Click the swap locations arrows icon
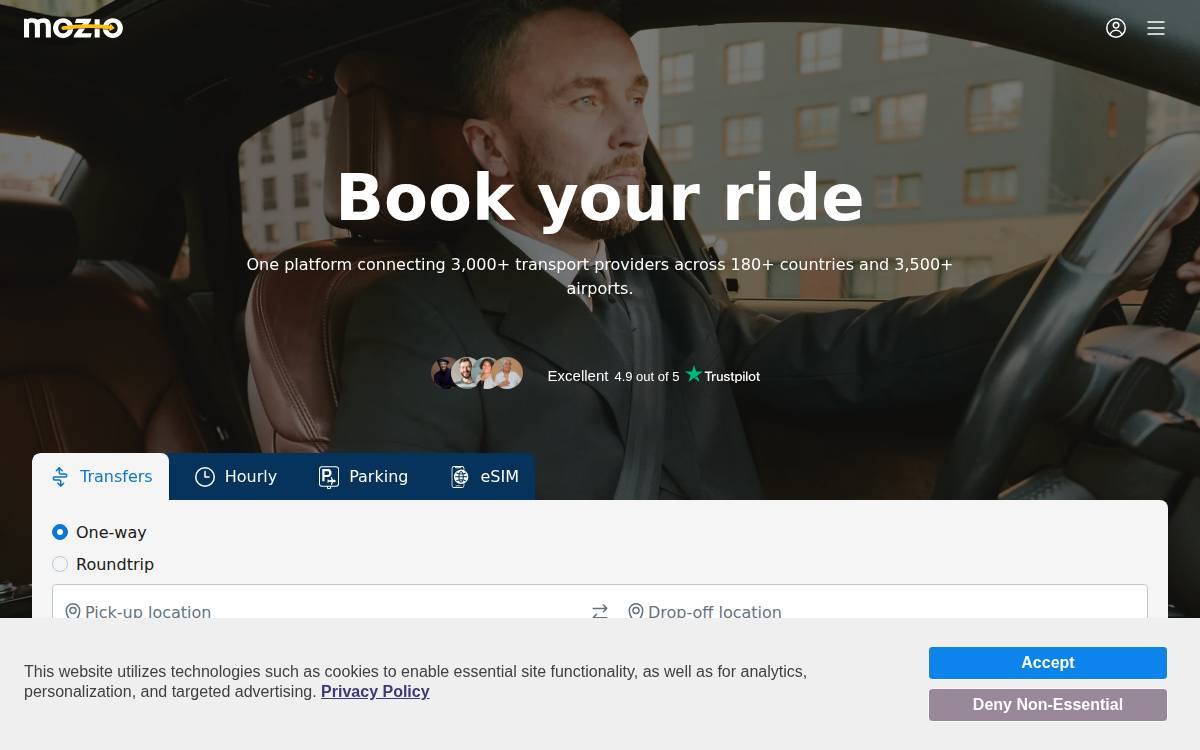 [x=600, y=611]
